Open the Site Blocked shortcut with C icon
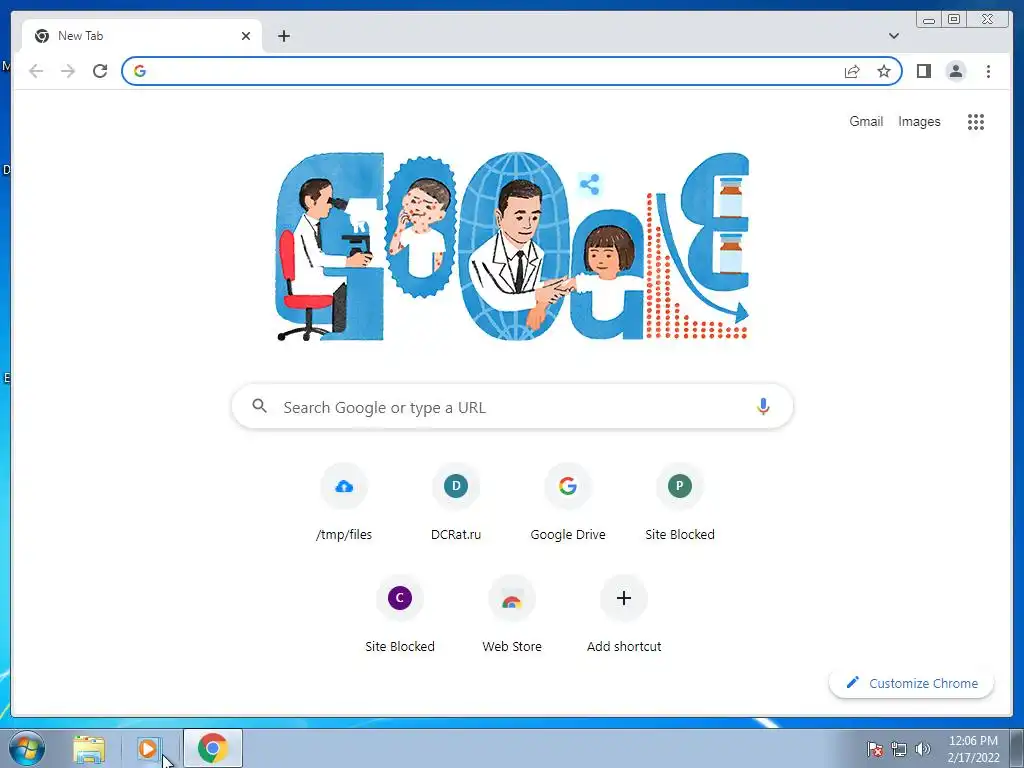1024x768 pixels. [x=400, y=615]
